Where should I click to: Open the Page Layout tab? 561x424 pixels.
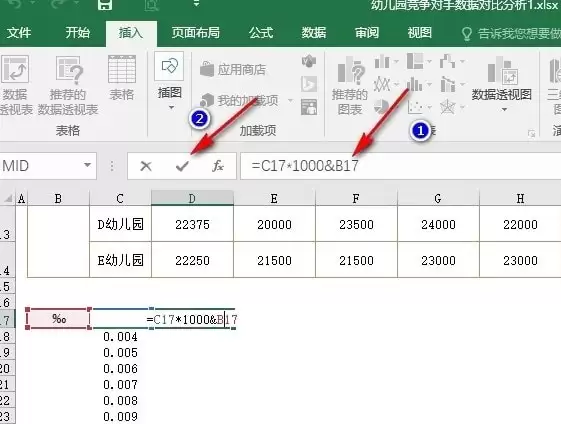point(195,33)
